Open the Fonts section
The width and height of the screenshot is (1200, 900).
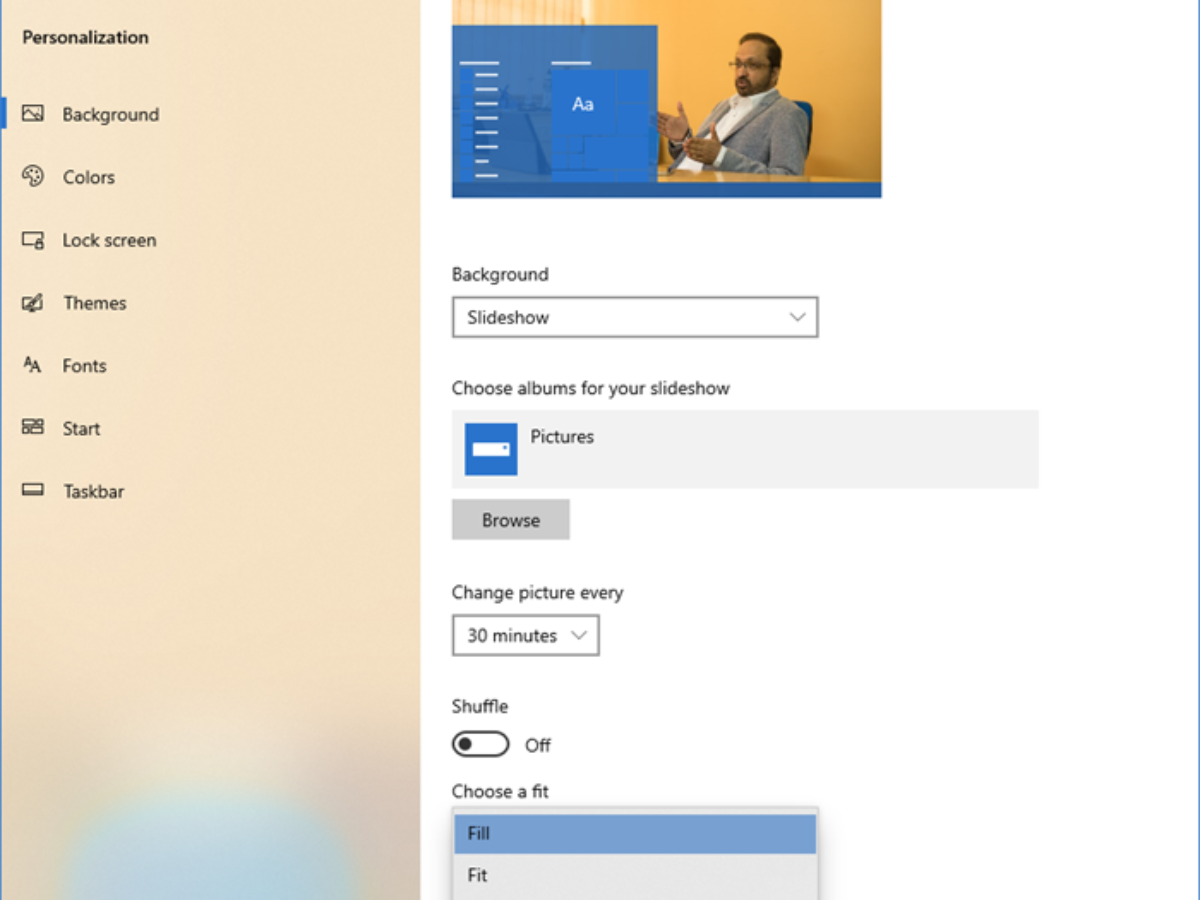(84, 366)
